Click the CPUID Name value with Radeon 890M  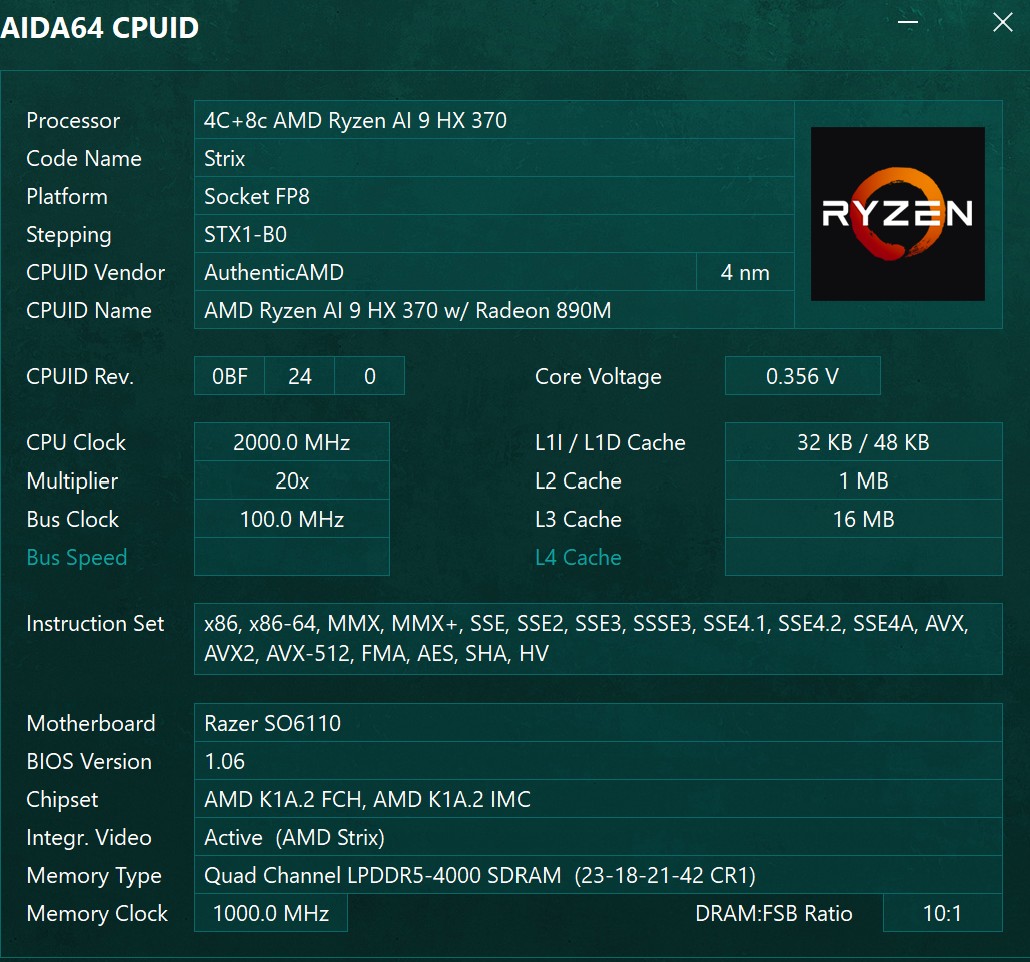click(x=494, y=310)
